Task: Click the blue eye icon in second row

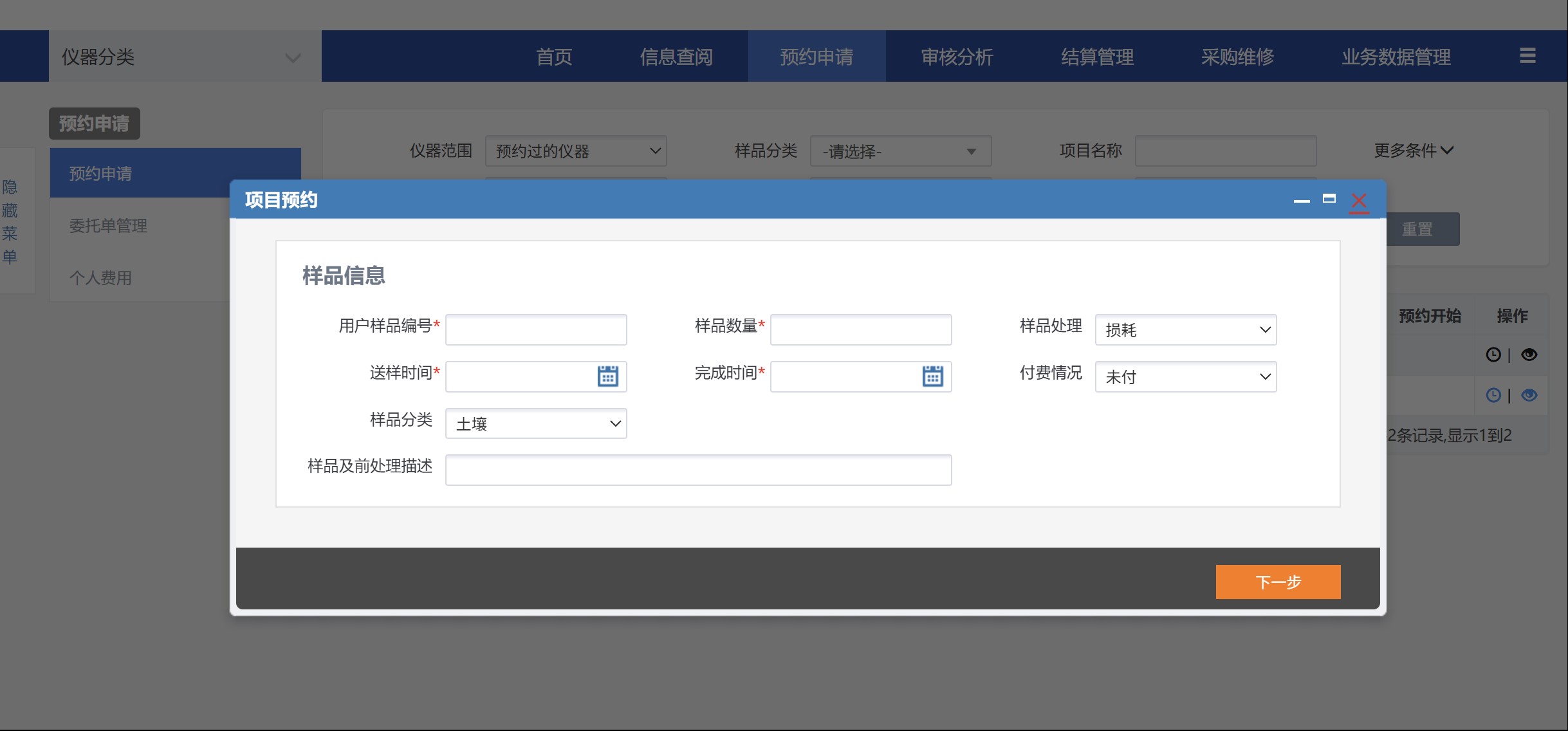Action: [x=1529, y=395]
